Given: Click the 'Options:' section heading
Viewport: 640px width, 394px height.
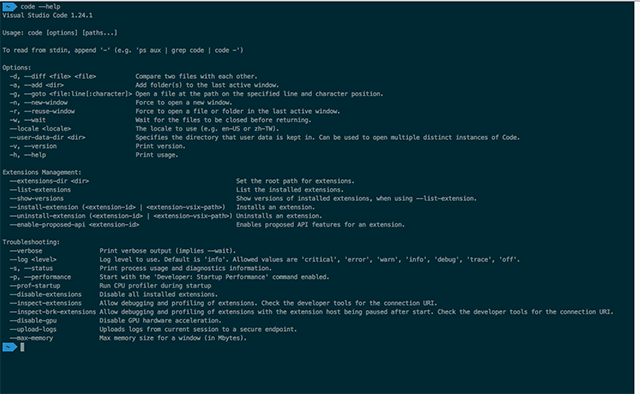Looking at the screenshot, I should tap(17, 68).
